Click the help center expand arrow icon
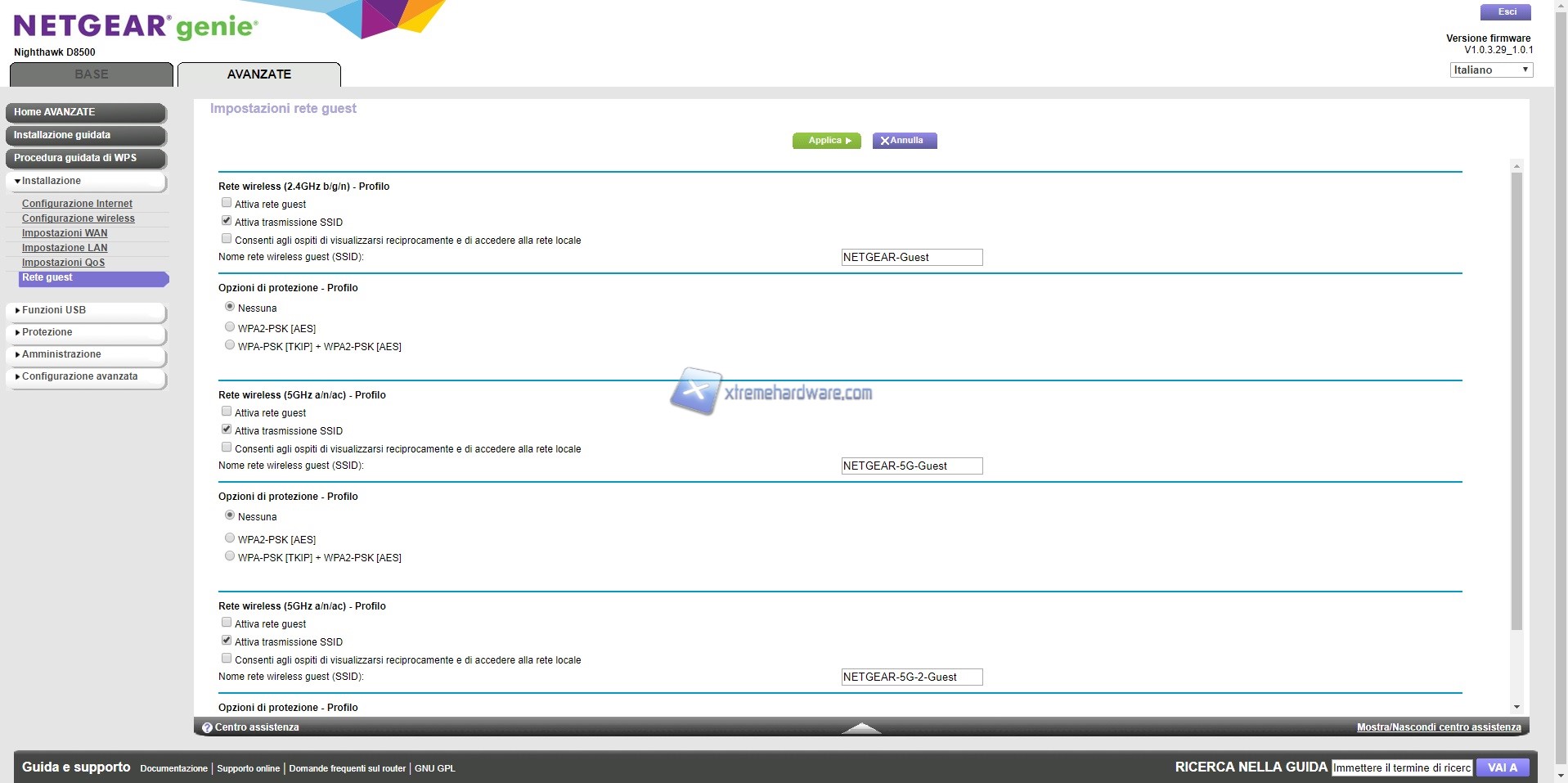The height and width of the screenshot is (783, 1568). [x=860, y=727]
